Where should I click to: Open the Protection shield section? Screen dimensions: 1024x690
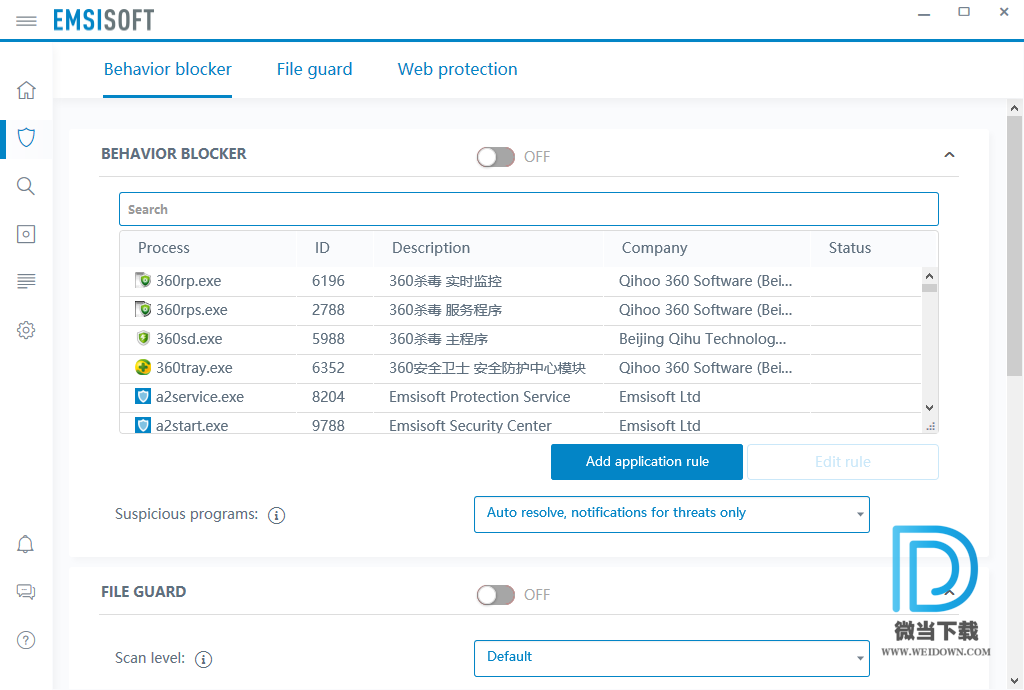26,138
